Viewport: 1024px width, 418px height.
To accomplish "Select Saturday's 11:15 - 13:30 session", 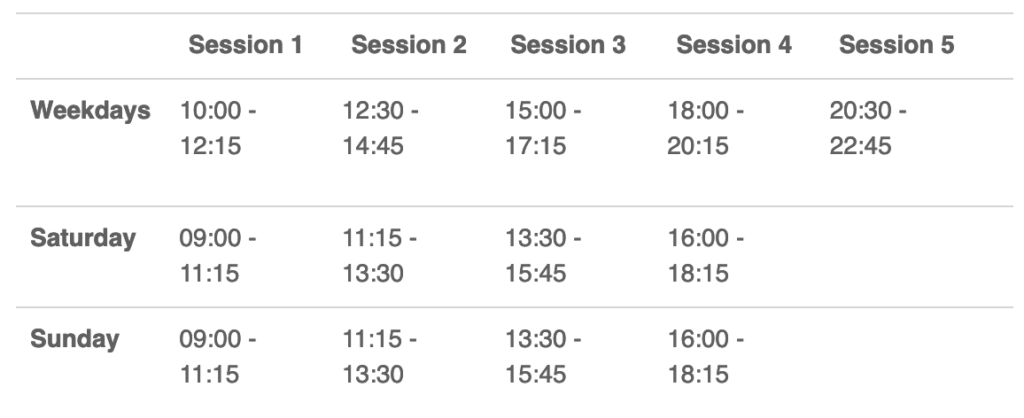I will click(x=380, y=255).
